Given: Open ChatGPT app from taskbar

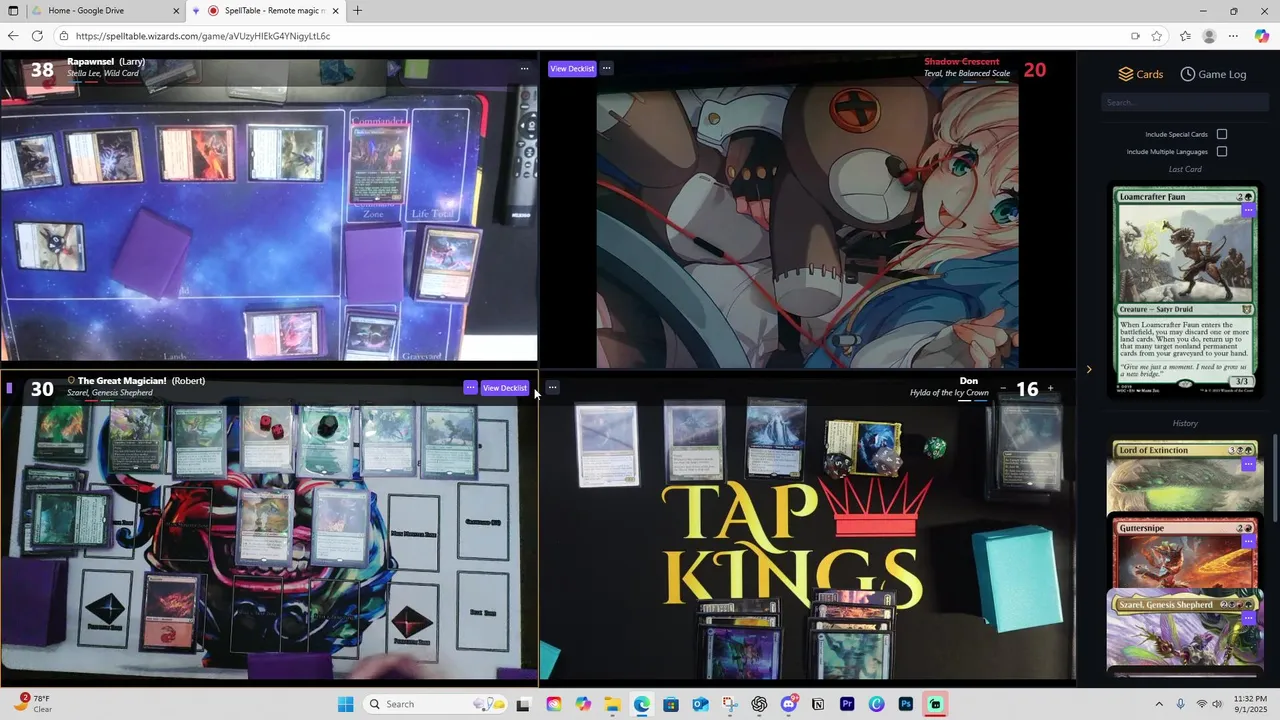Looking at the screenshot, I should (759, 704).
